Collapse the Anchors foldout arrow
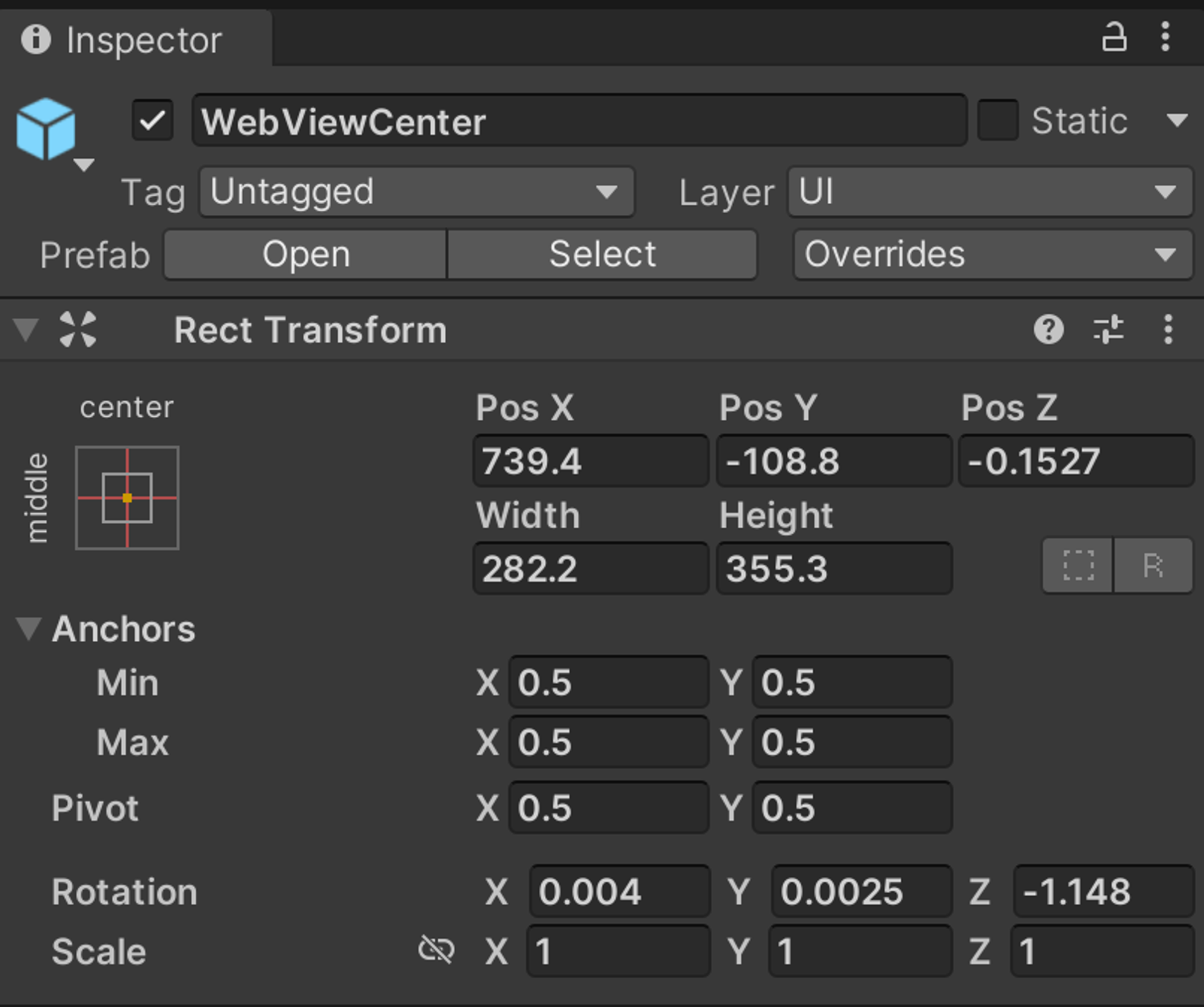 (x=28, y=628)
